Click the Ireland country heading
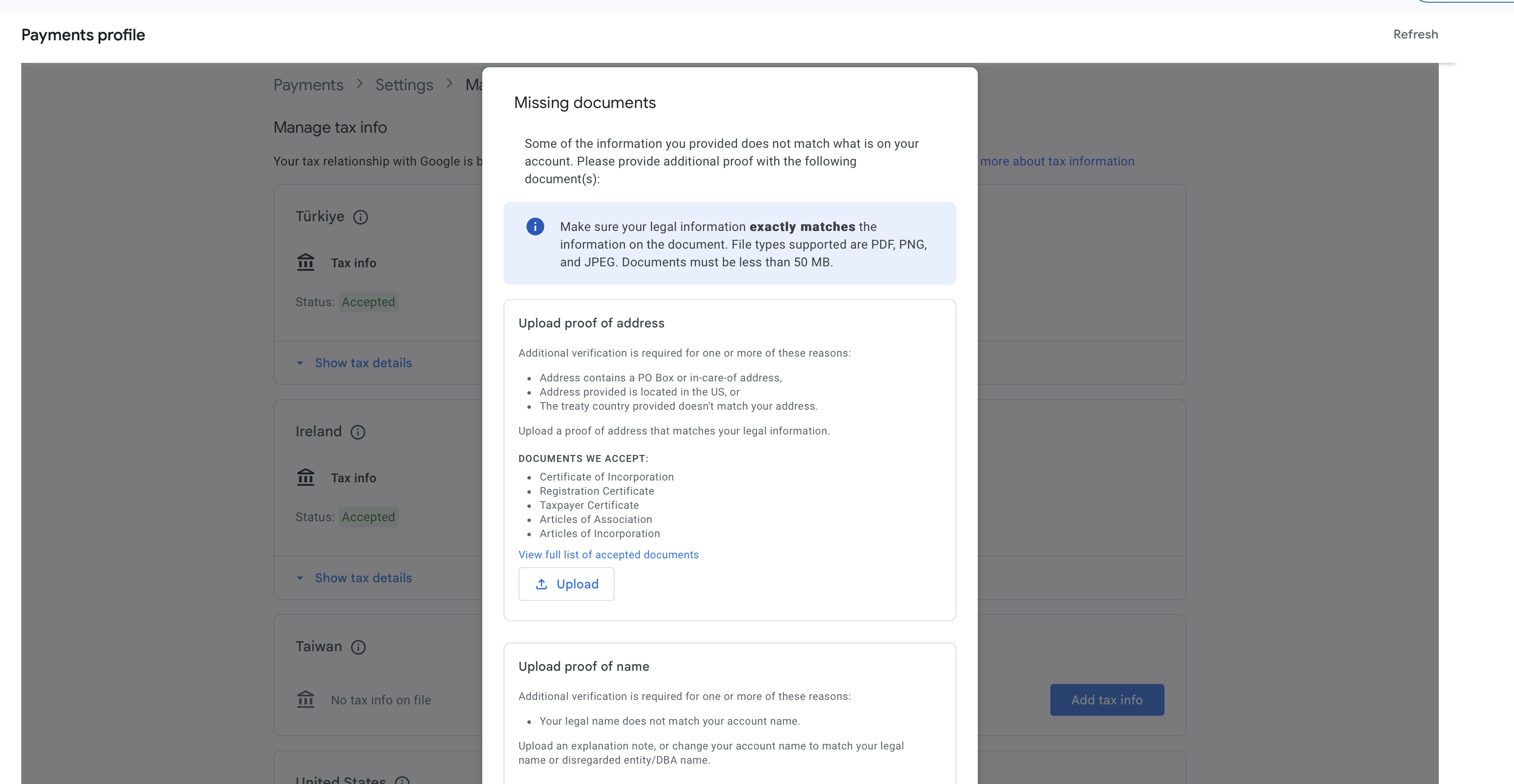The width and height of the screenshot is (1514, 784). click(319, 432)
